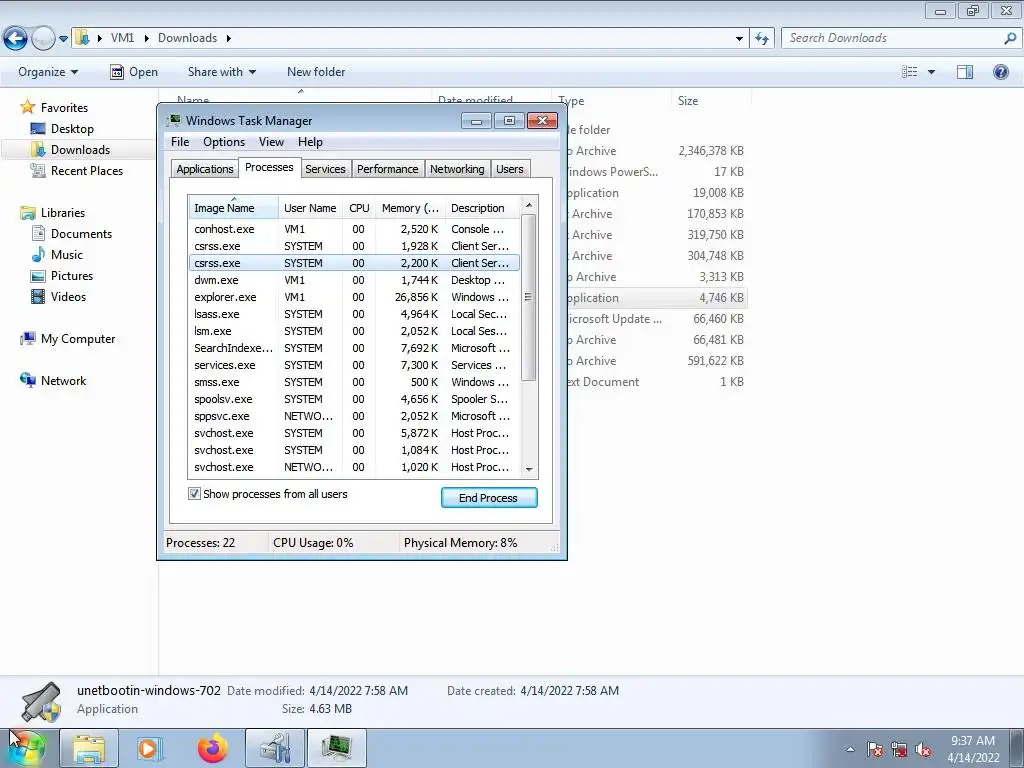Click the Forward navigation arrow in Explorer
This screenshot has width=1024, height=768.
coord(43,38)
